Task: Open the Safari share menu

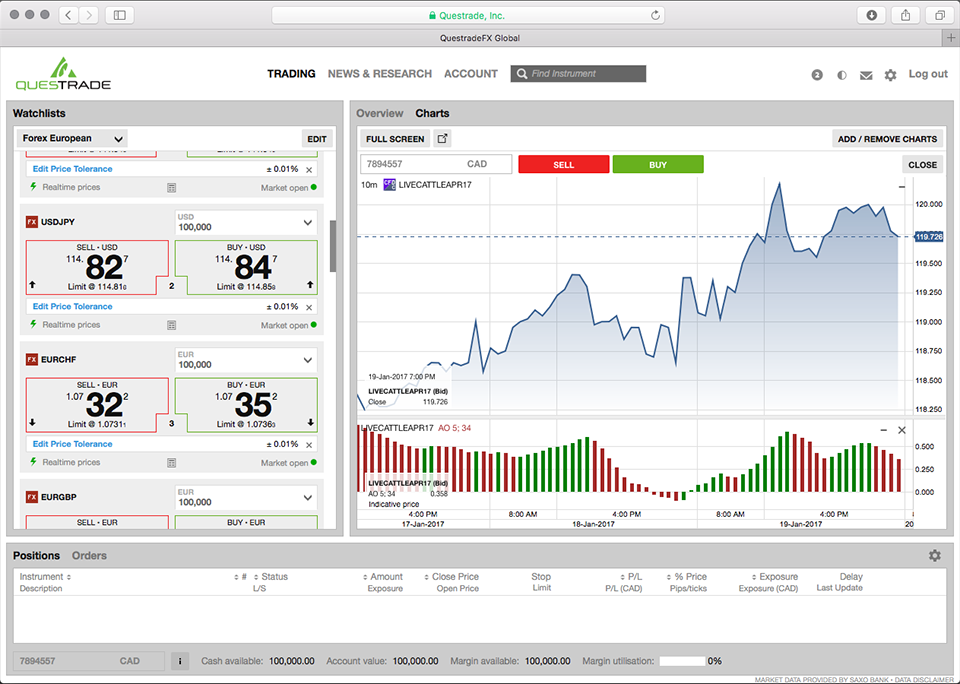Action: 906,15
